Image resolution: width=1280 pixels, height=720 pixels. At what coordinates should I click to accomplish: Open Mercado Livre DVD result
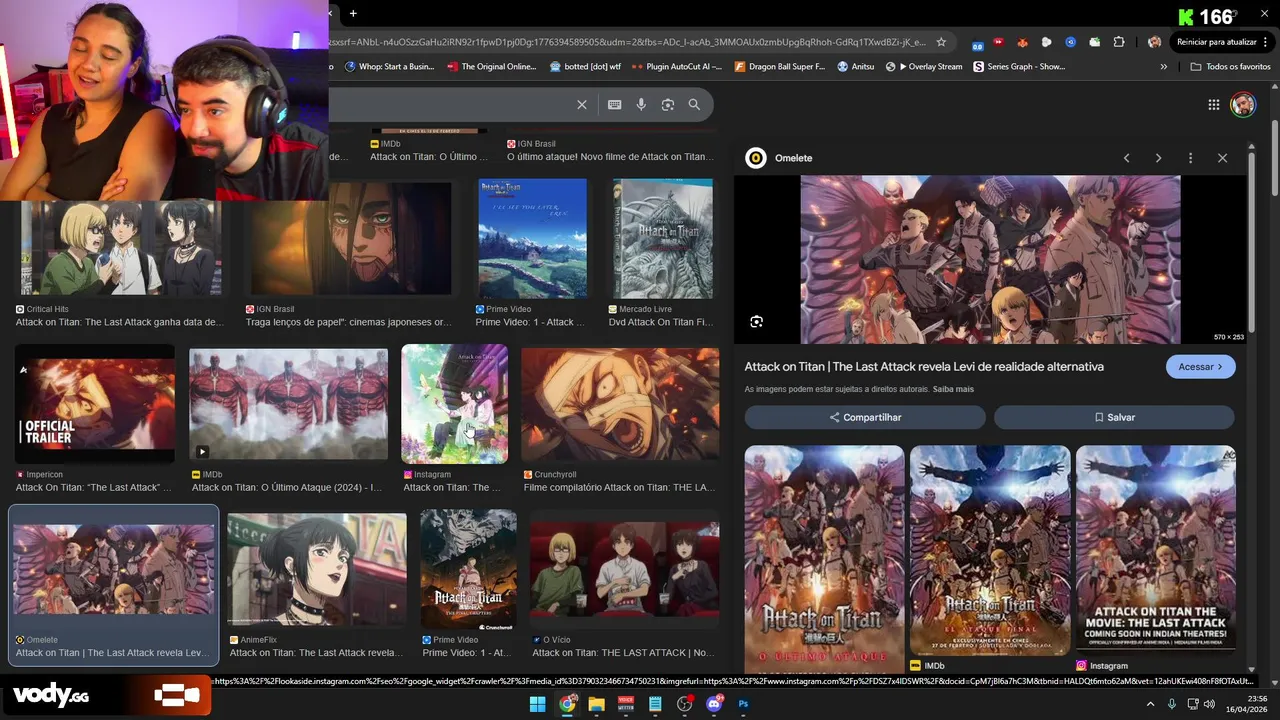coord(663,239)
